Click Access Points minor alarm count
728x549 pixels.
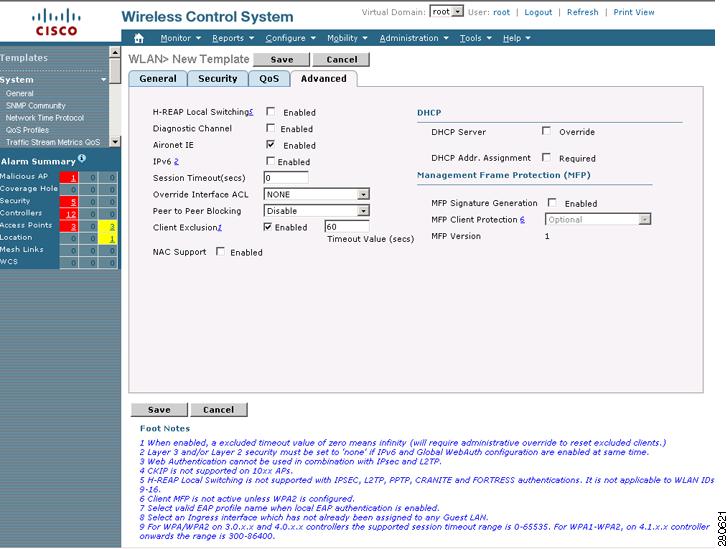coord(108,226)
